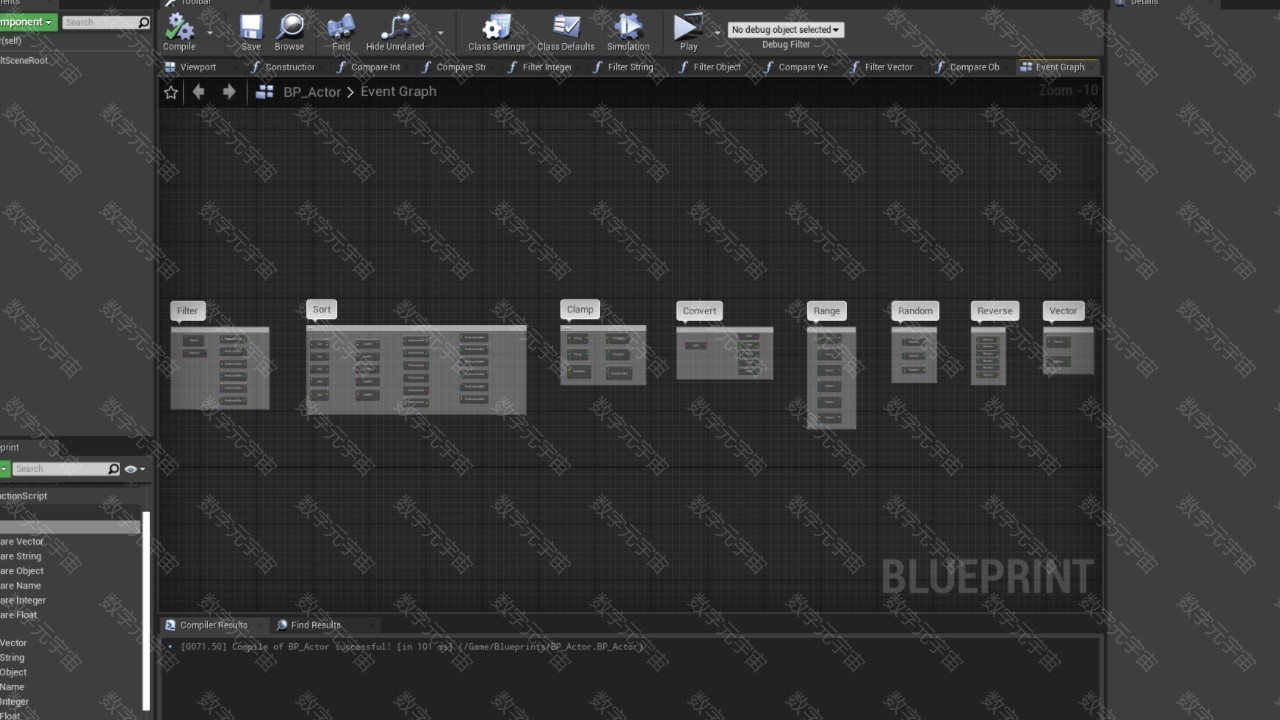The height and width of the screenshot is (720, 1280).
Task: Focus the My Blueprint search field
Action: [x=60, y=469]
